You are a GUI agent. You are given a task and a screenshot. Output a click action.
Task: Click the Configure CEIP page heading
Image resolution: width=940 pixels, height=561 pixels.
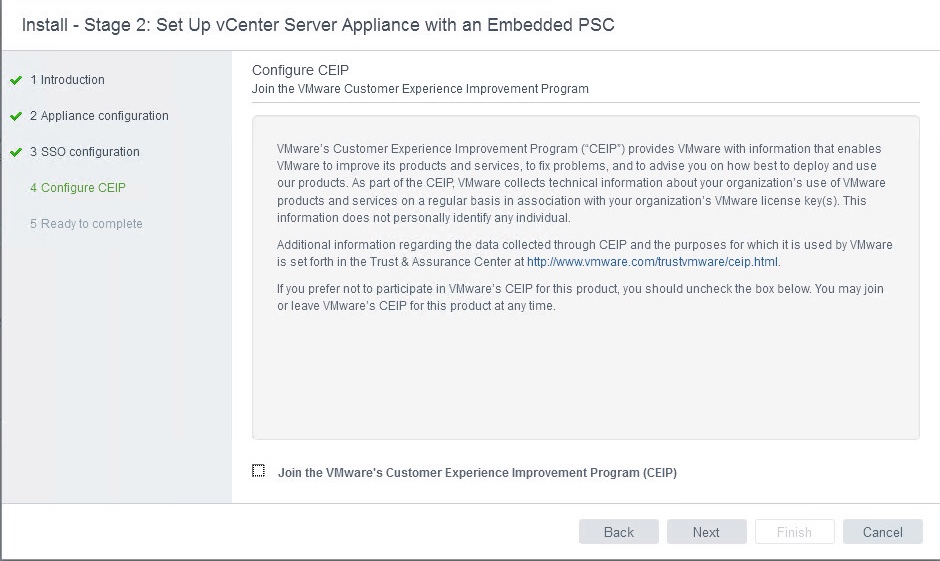coord(299,70)
